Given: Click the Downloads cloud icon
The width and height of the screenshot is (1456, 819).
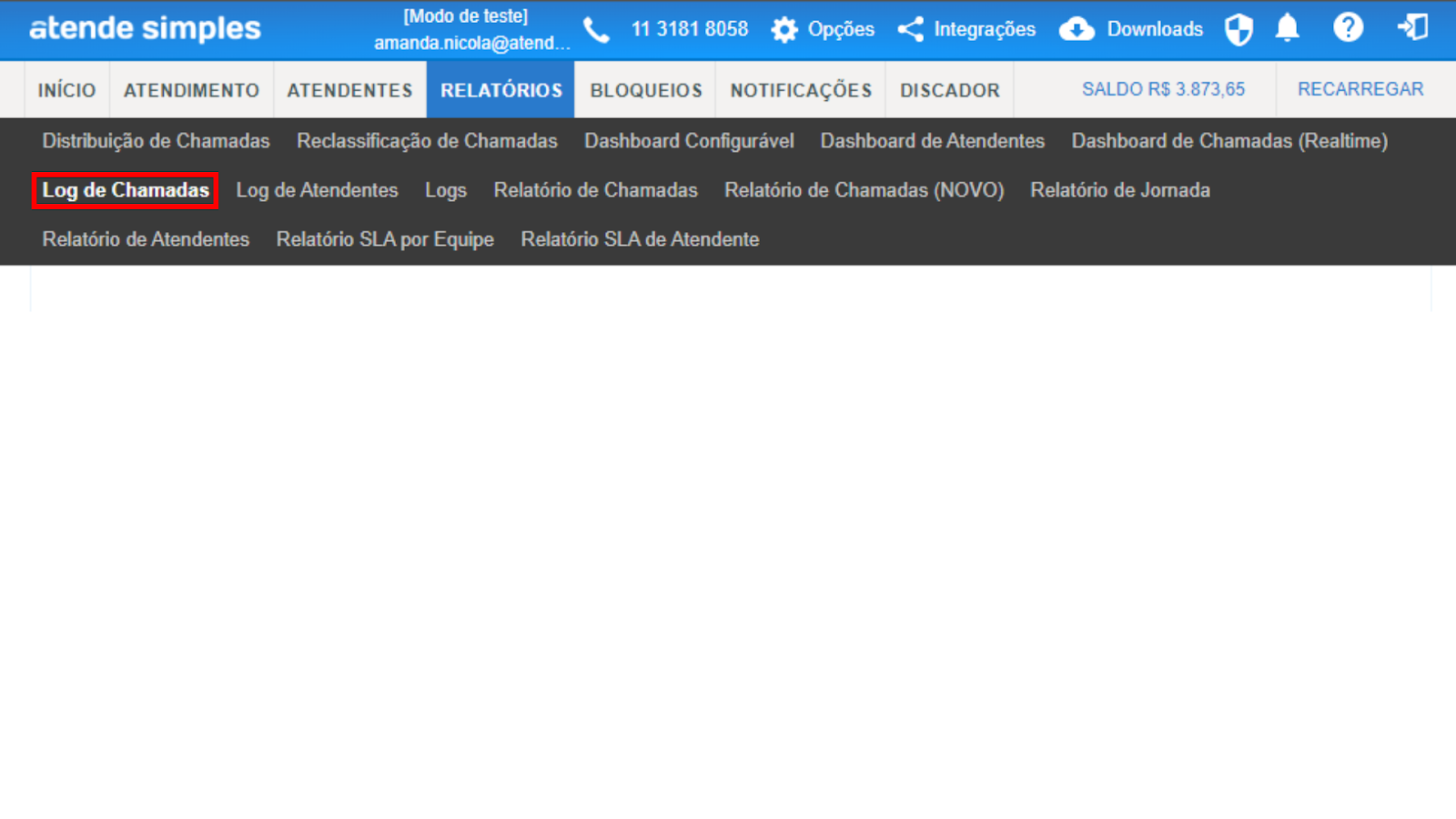Looking at the screenshot, I should pos(1077,29).
